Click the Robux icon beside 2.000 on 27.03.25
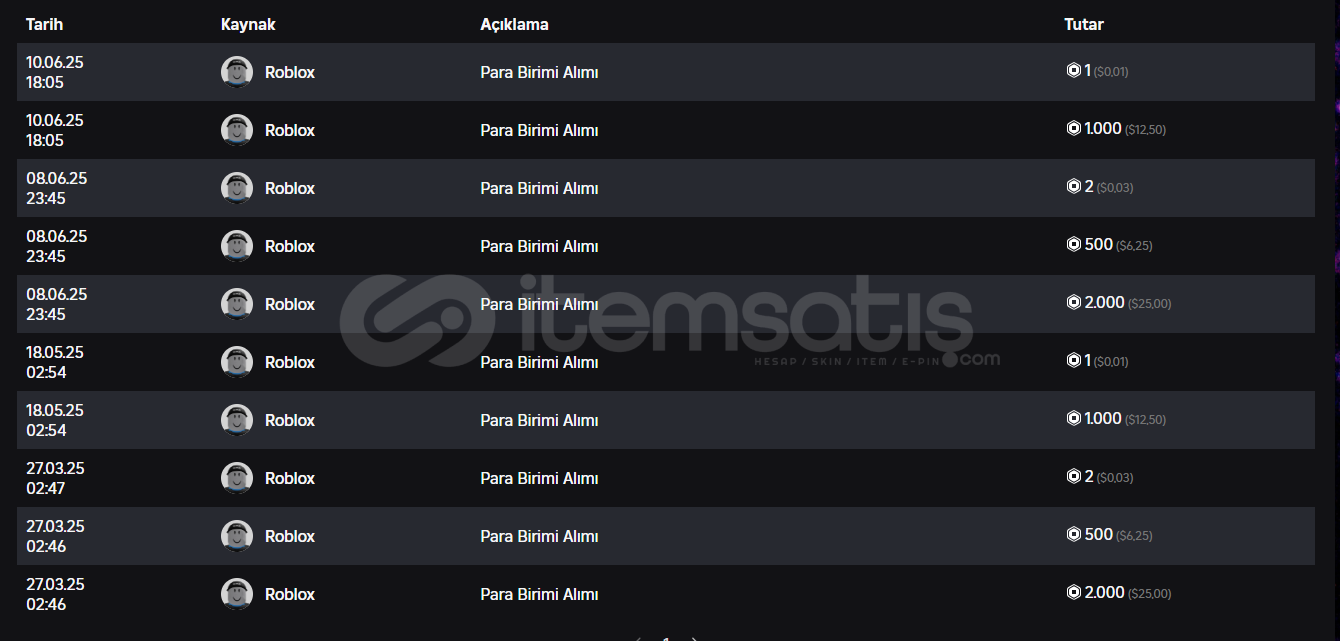The height and width of the screenshot is (641, 1340). [x=1073, y=593]
